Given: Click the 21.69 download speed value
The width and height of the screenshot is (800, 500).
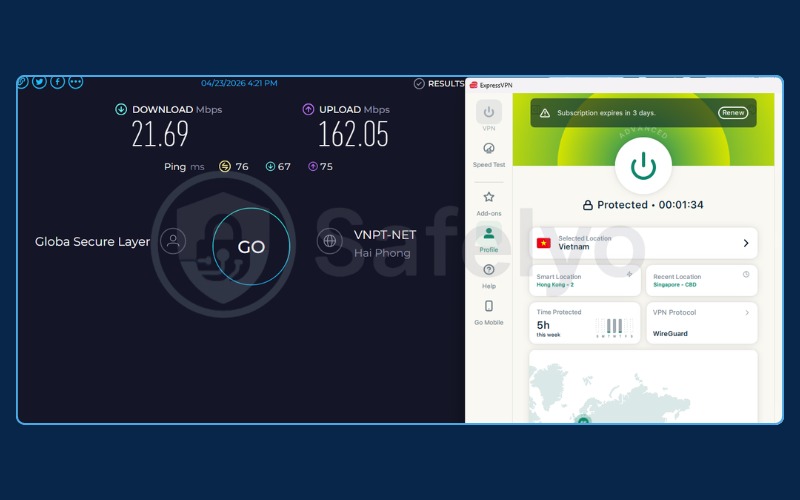Looking at the screenshot, I should point(160,134).
